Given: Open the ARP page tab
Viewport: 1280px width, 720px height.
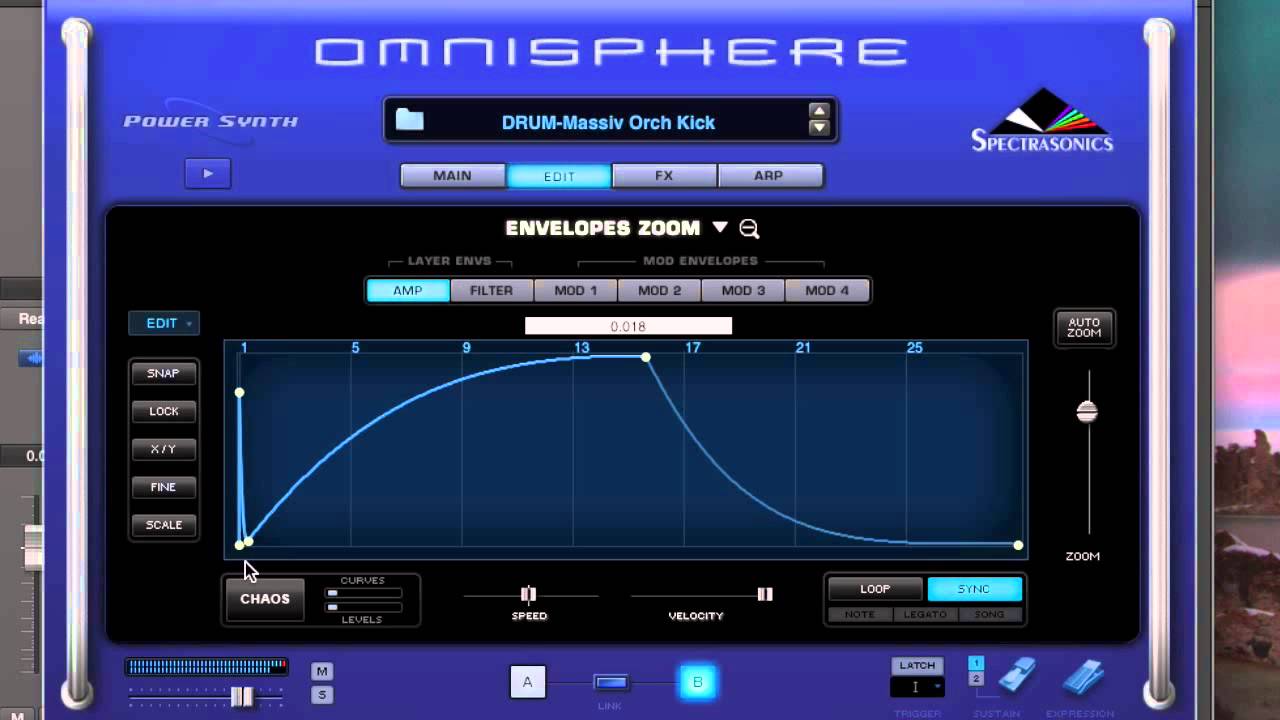Looking at the screenshot, I should click(x=768, y=176).
